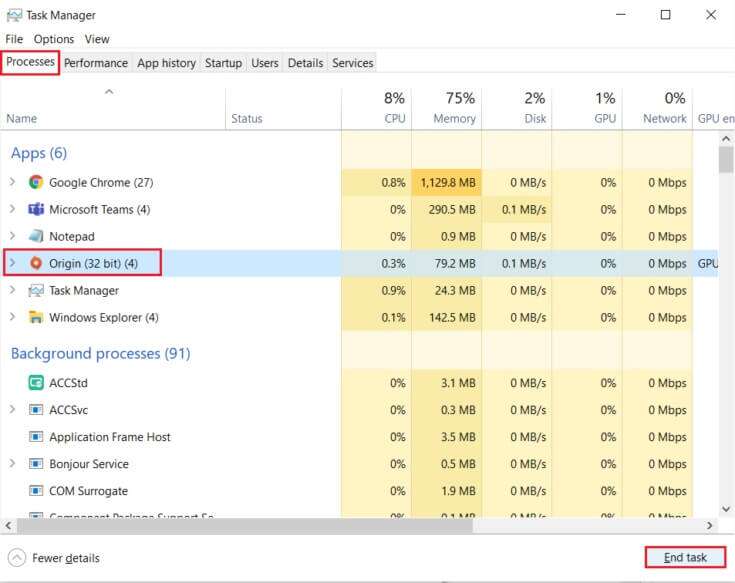
Task: Click the Application Frame Host icon
Action: (x=36, y=437)
